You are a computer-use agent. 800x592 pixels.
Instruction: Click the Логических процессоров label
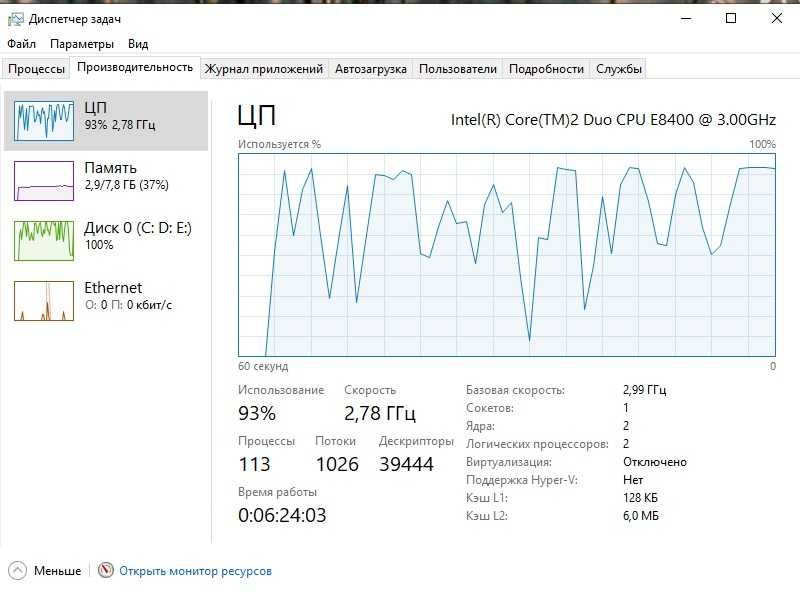537,444
